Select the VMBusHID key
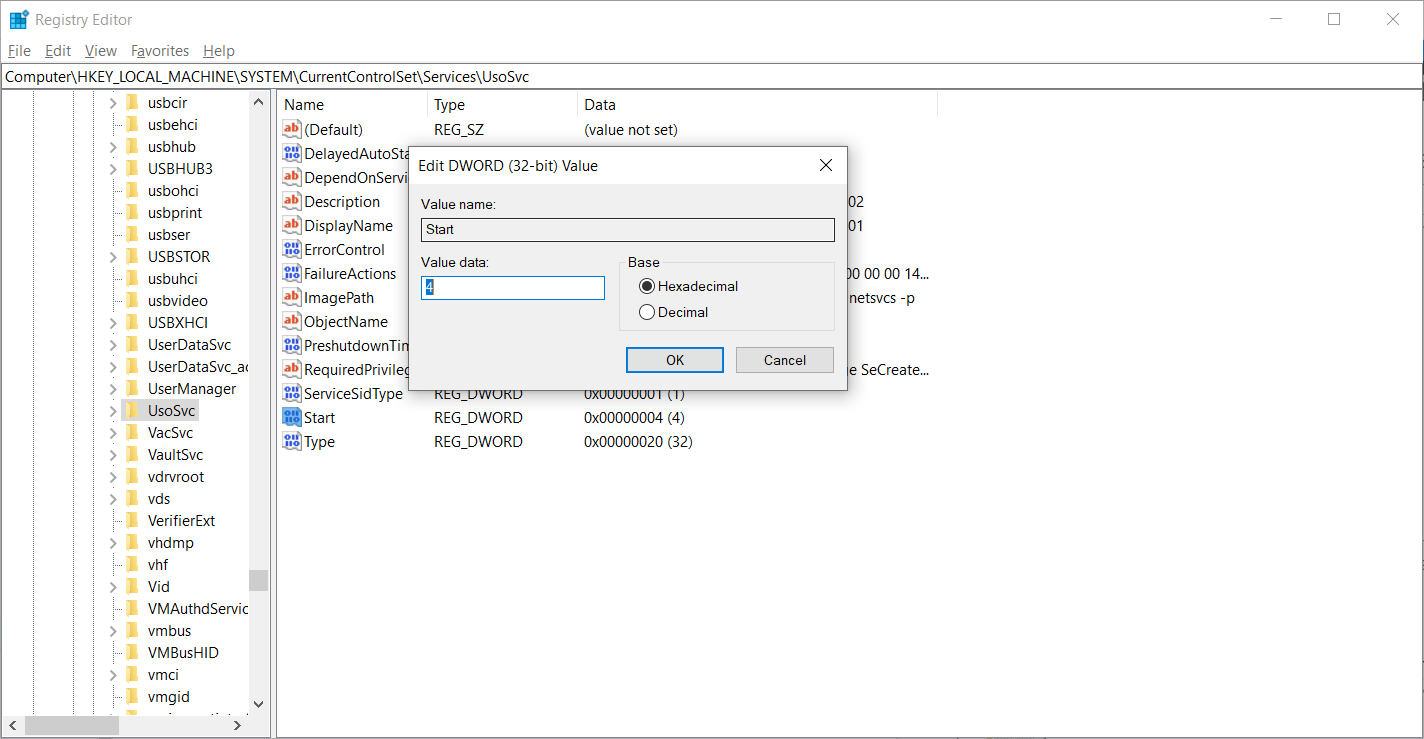The height and width of the screenshot is (739, 1424). pos(183,652)
